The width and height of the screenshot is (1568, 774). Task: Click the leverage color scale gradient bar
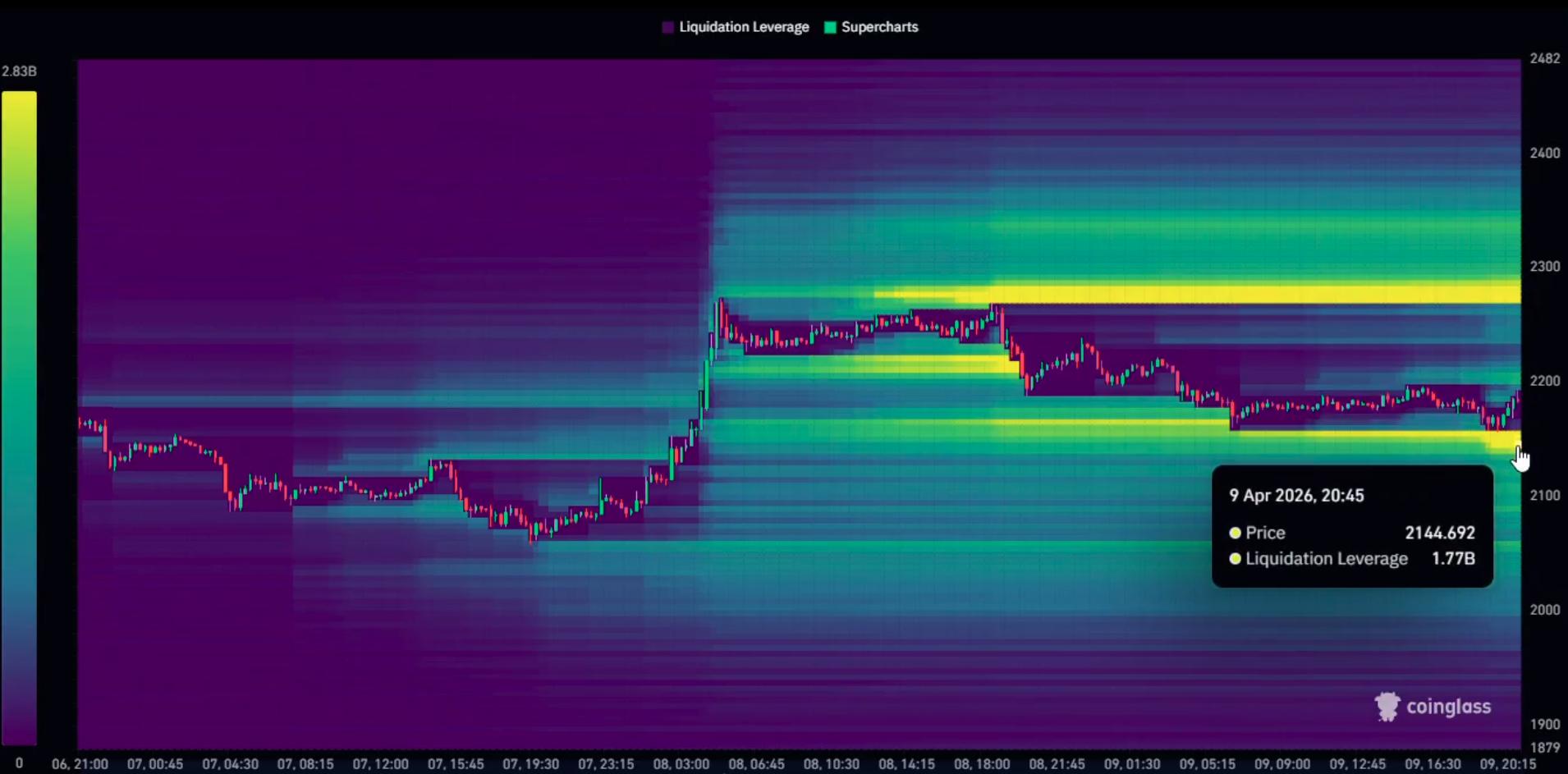pos(19,418)
